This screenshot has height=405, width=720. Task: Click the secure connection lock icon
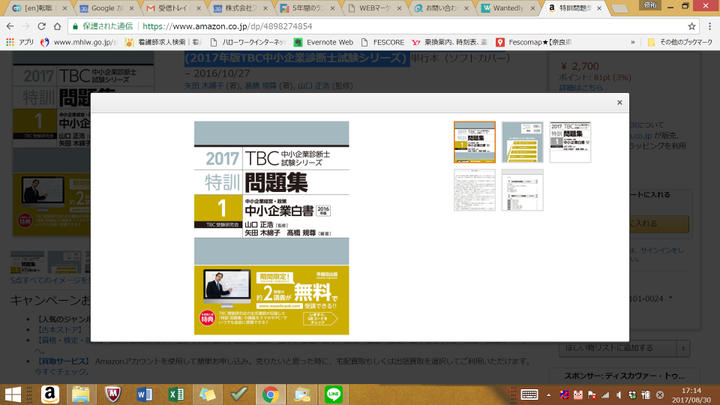pyautogui.click(x=75, y=26)
